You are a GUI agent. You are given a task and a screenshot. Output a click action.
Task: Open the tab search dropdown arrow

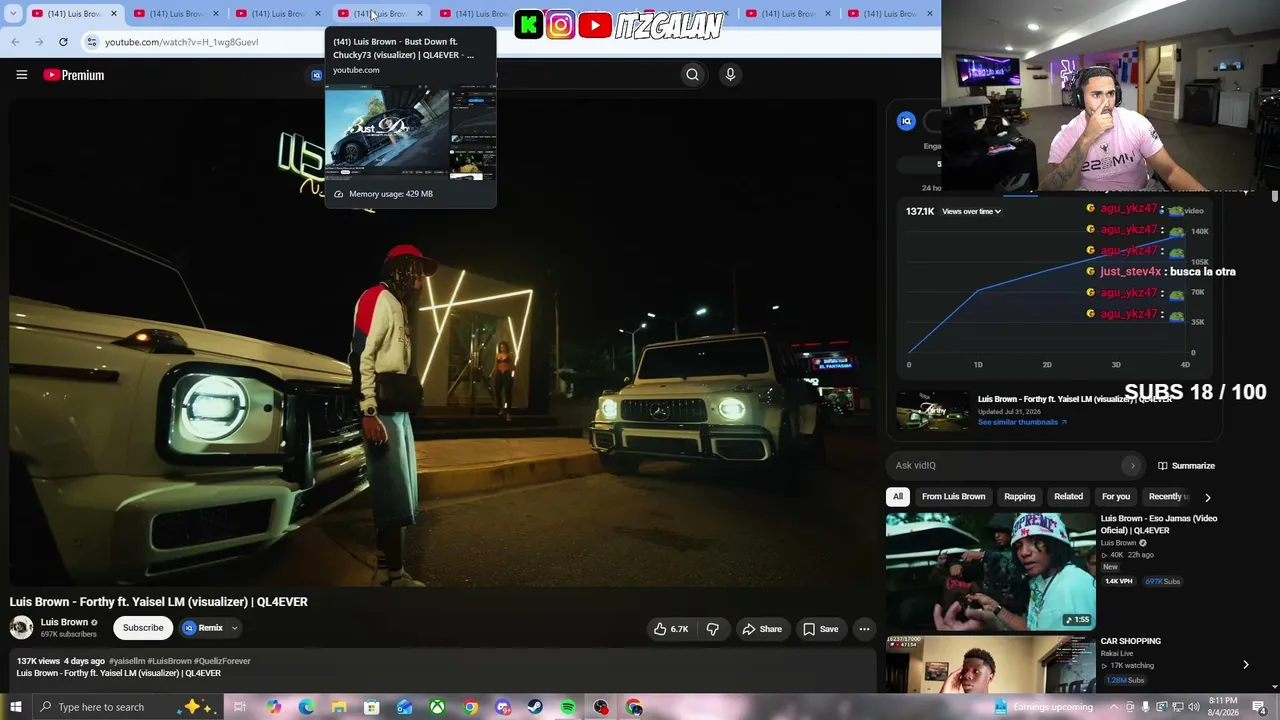coord(14,13)
